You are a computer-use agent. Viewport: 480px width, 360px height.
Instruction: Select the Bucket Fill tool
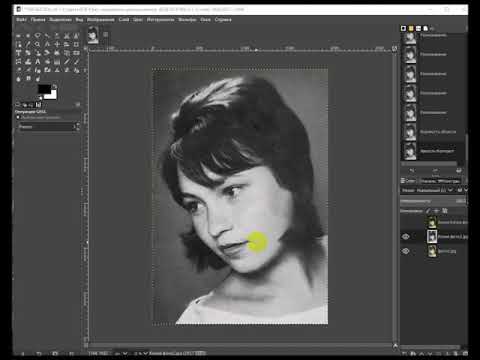(47, 61)
